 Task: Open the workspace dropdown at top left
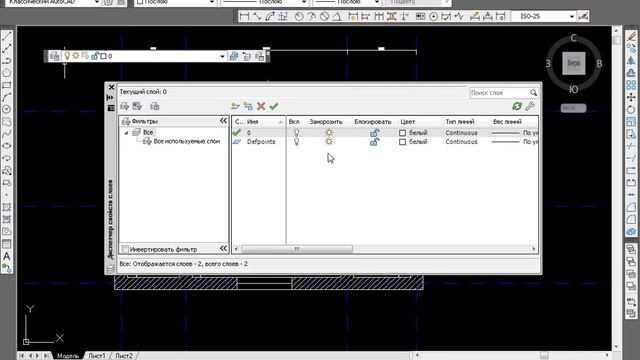96,2
